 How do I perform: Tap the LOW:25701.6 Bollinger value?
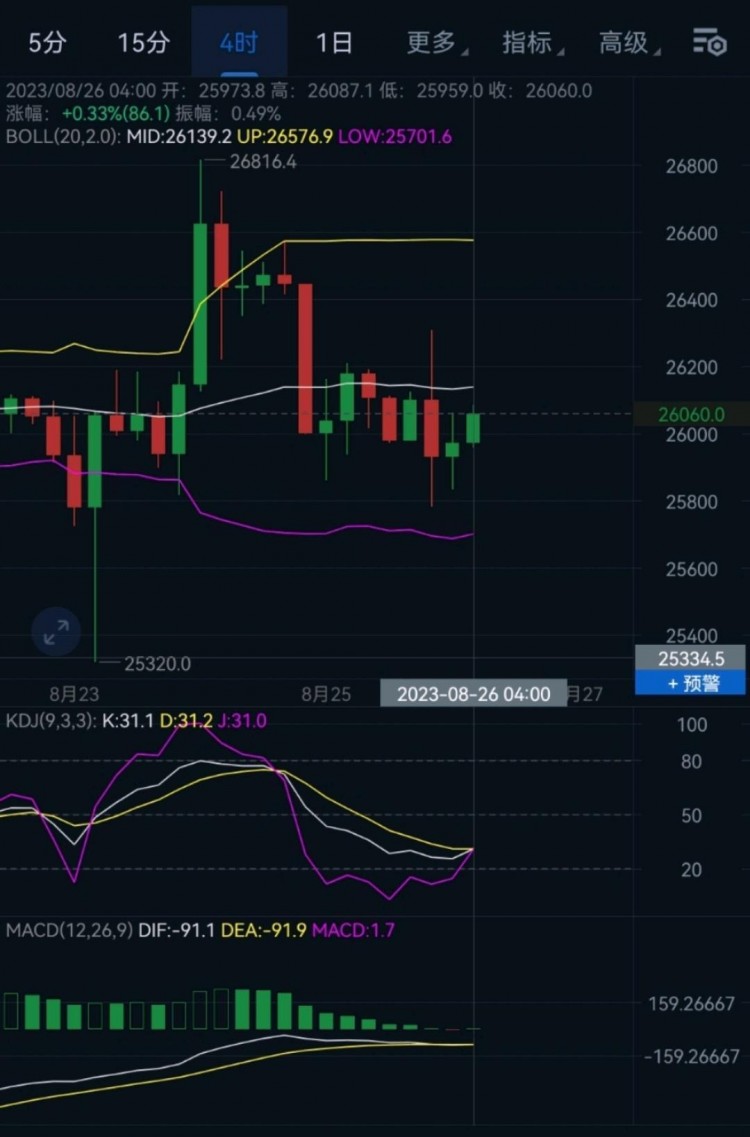tap(395, 136)
